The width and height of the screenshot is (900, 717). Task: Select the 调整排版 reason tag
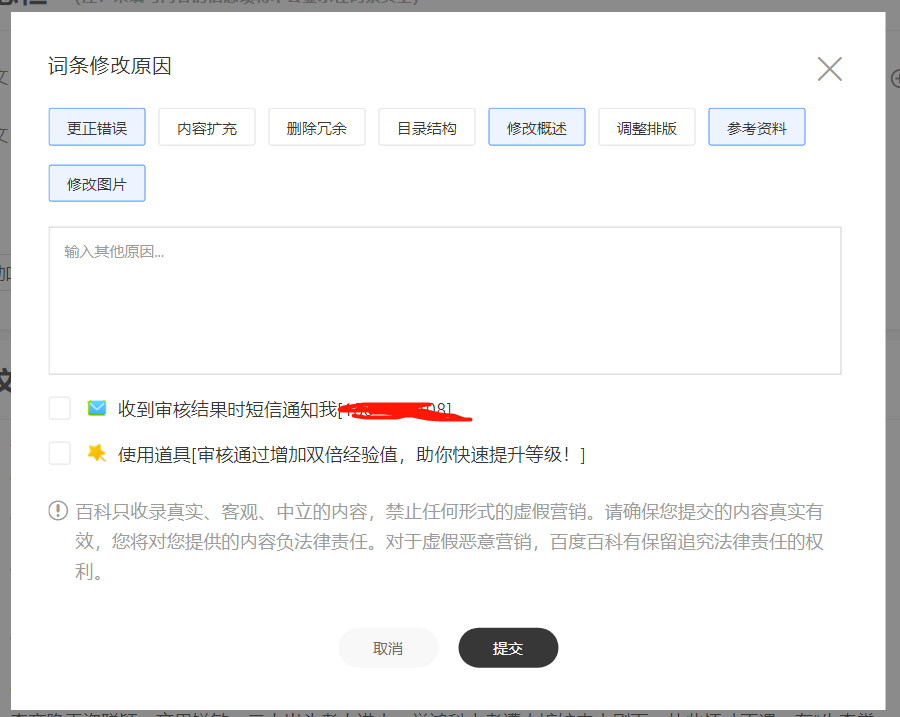(646, 126)
